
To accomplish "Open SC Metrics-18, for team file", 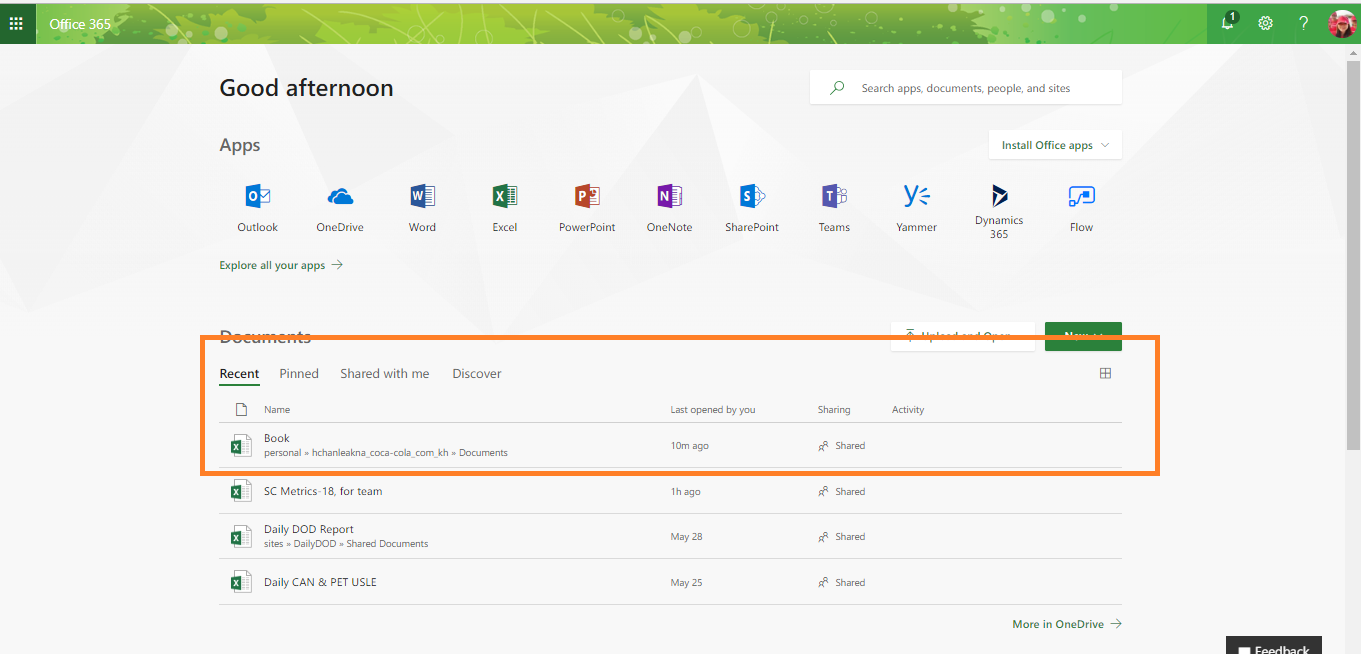I will [x=323, y=491].
